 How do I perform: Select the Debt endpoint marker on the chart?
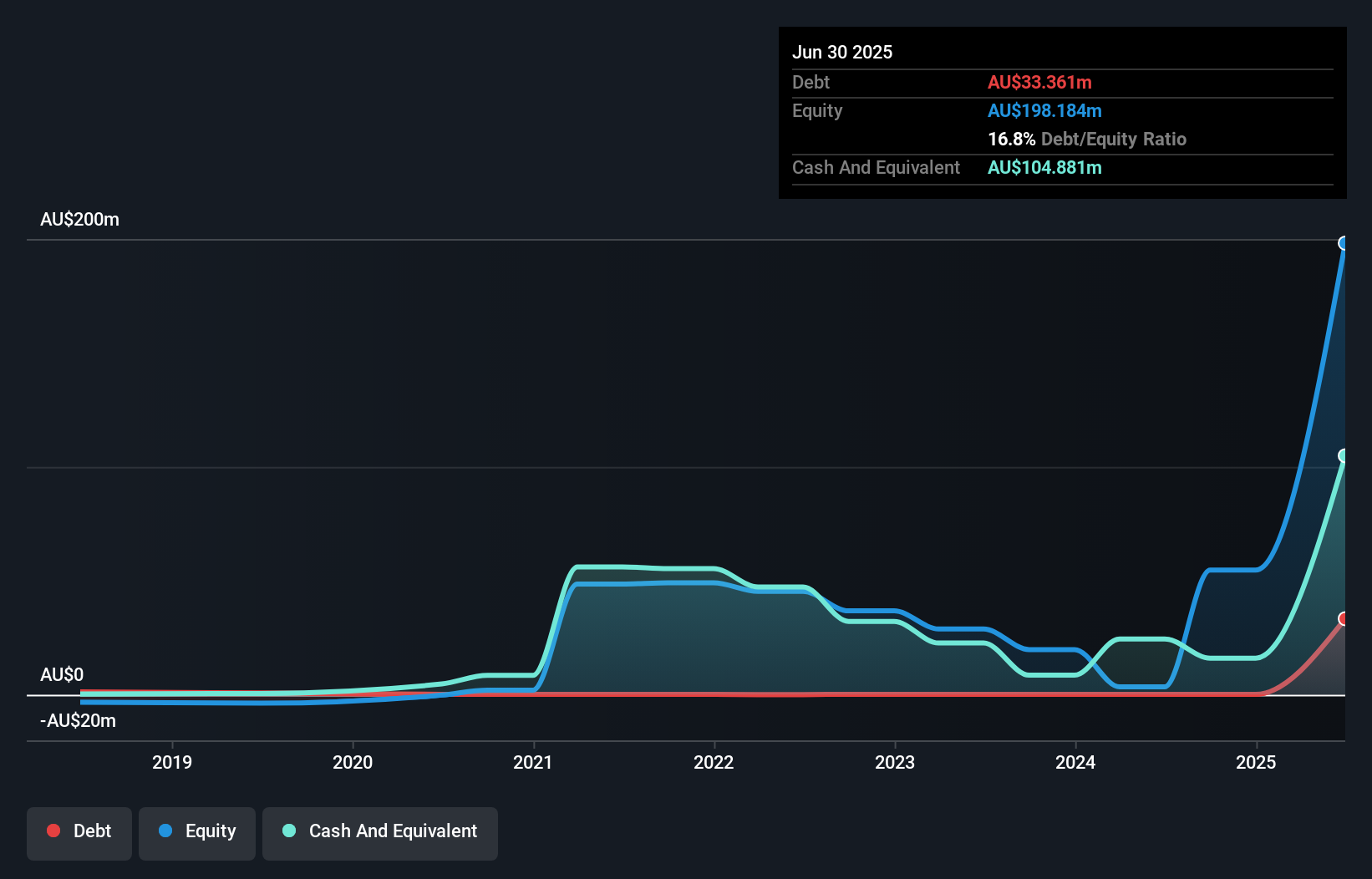1343,619
